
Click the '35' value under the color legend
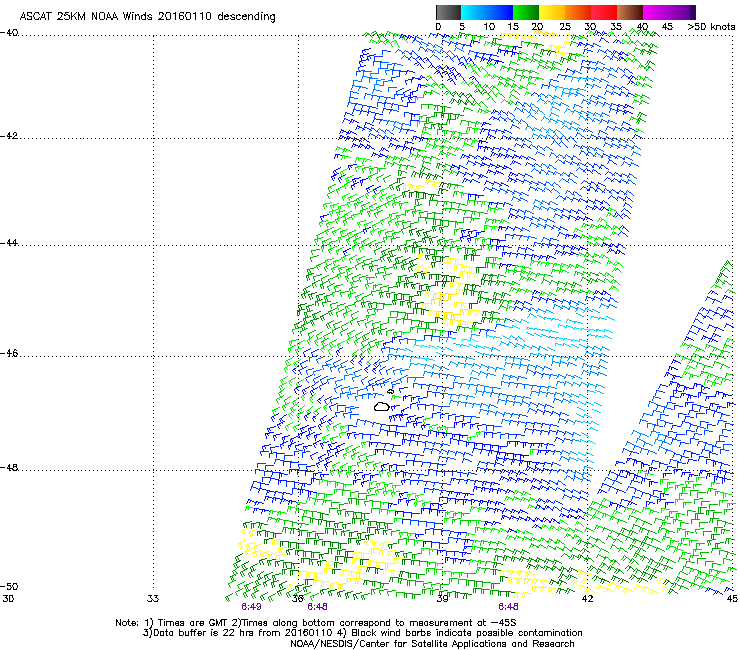pyautogui.click(x=616, y=27)
